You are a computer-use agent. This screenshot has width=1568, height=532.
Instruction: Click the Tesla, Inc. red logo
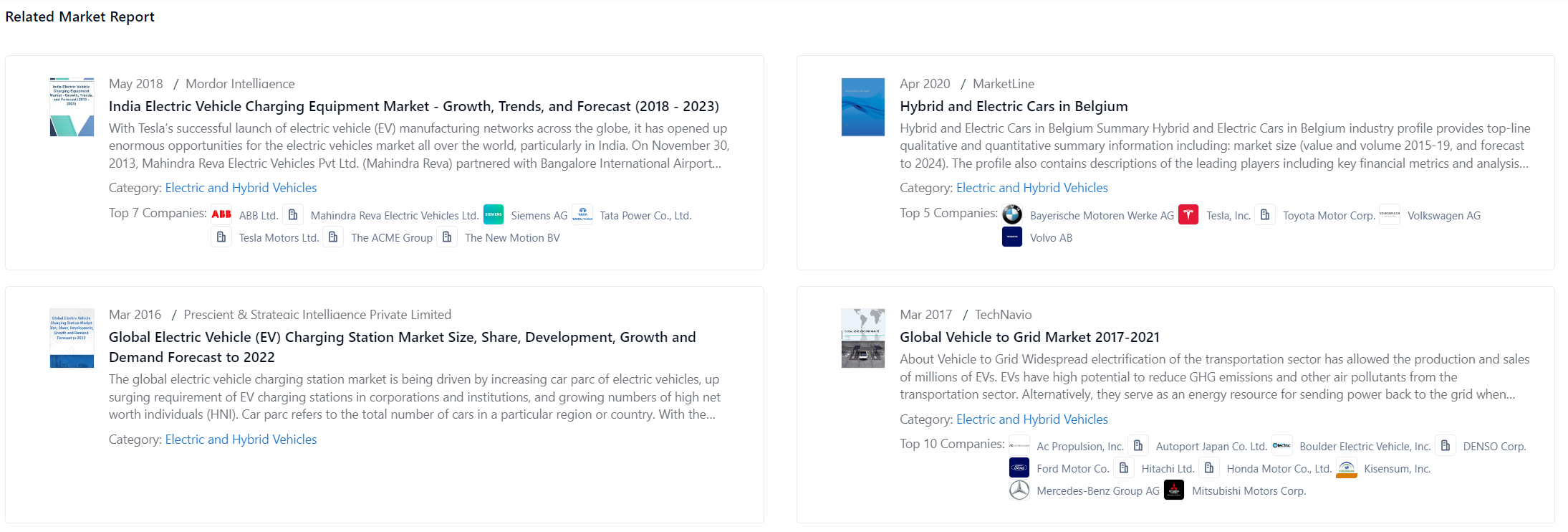tap(1188, 214)
